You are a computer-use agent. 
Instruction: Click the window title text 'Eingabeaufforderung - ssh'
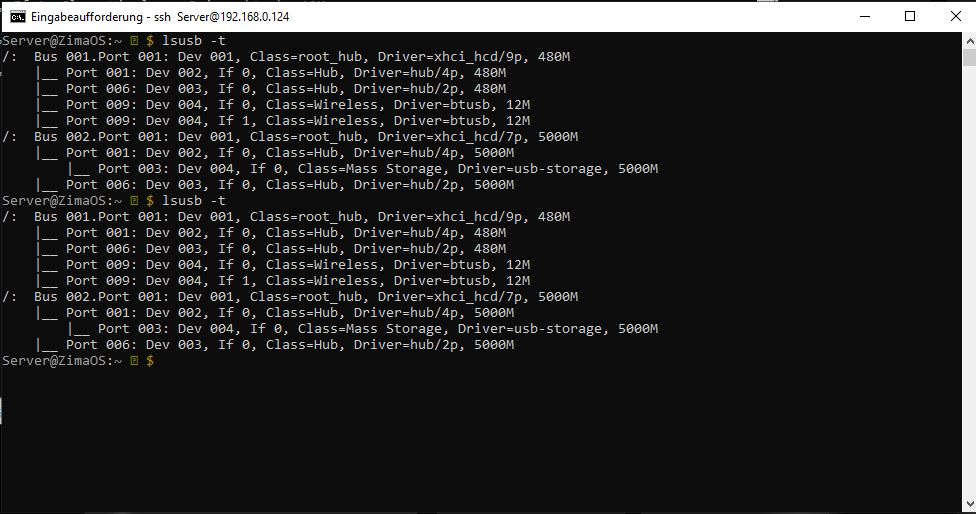tap(101, 16)
